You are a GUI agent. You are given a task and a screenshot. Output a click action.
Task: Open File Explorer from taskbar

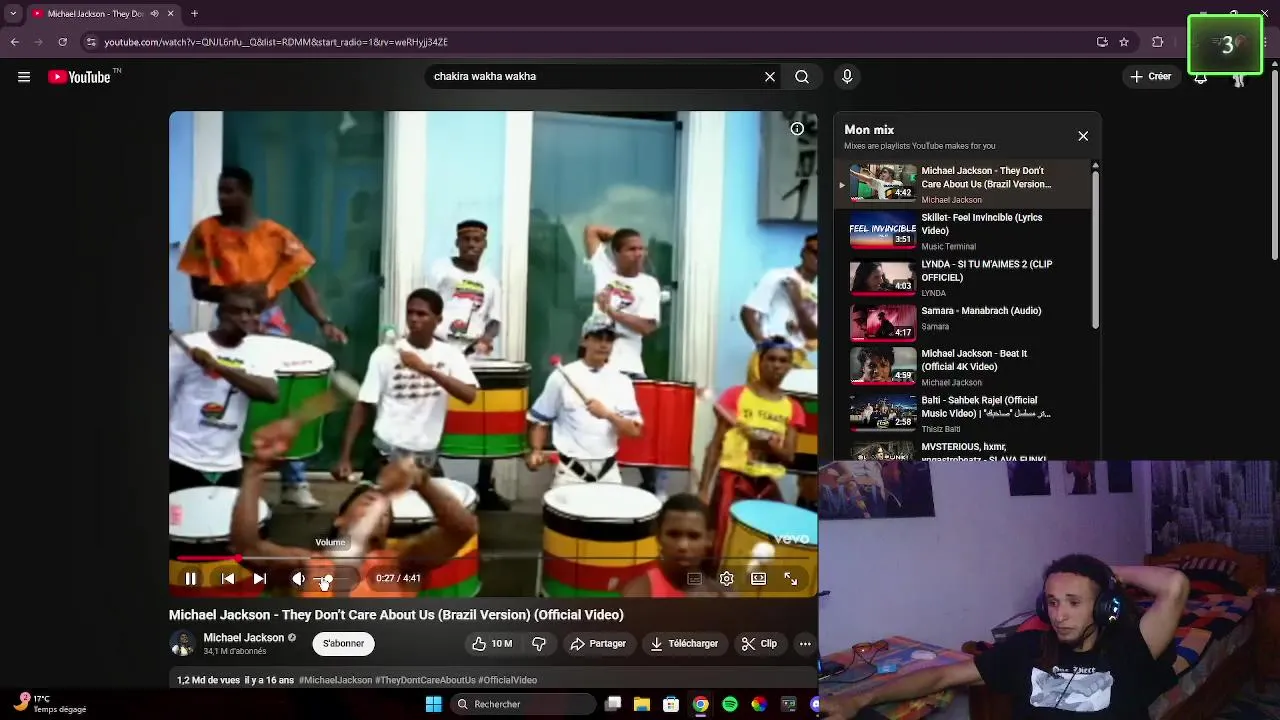click(x=642, y=704)
